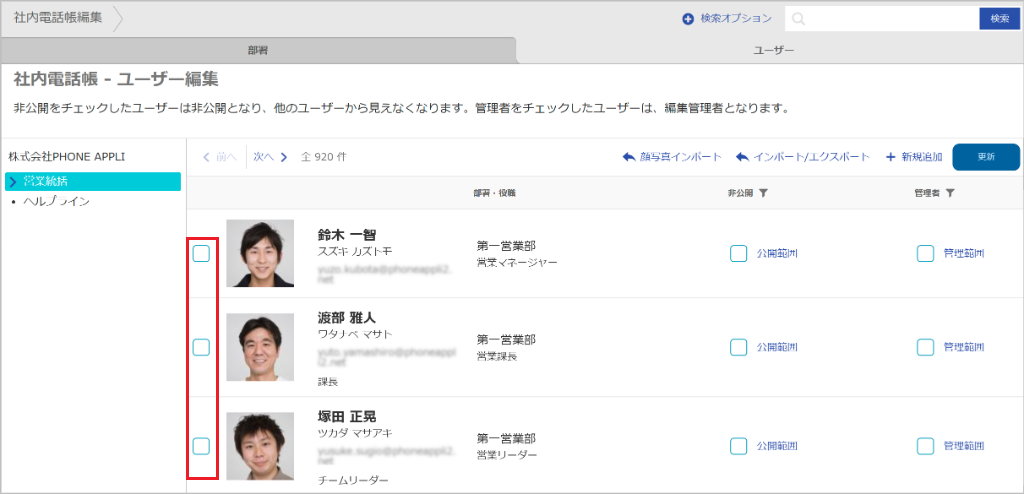Click the インポート/エクスポート arrow icon
The height and width of the screenshot is (494, 1024).
click(743, 157)
